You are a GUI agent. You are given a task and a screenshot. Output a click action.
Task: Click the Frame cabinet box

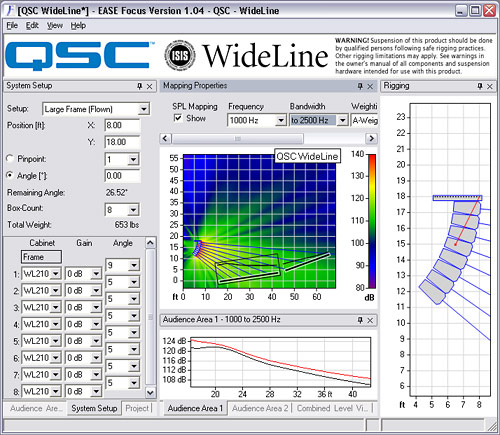[41, 257]
